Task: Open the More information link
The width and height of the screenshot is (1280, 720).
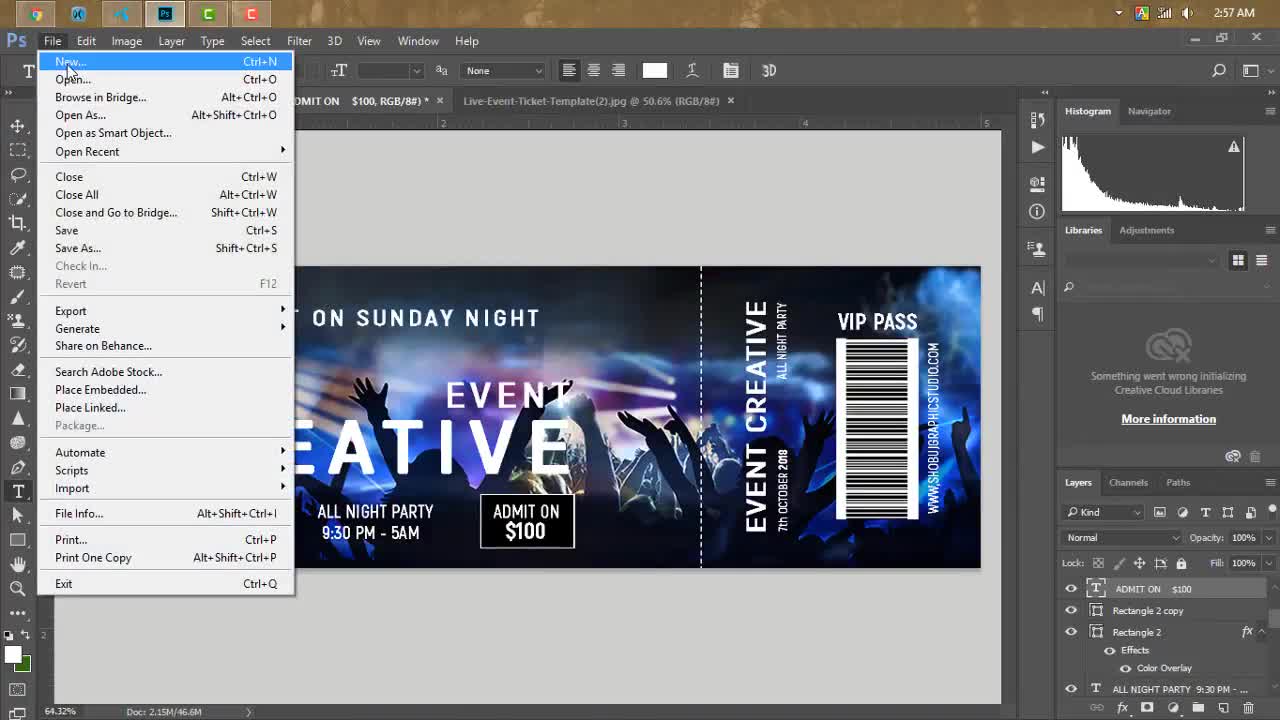Action: (x=1168, y=419)
